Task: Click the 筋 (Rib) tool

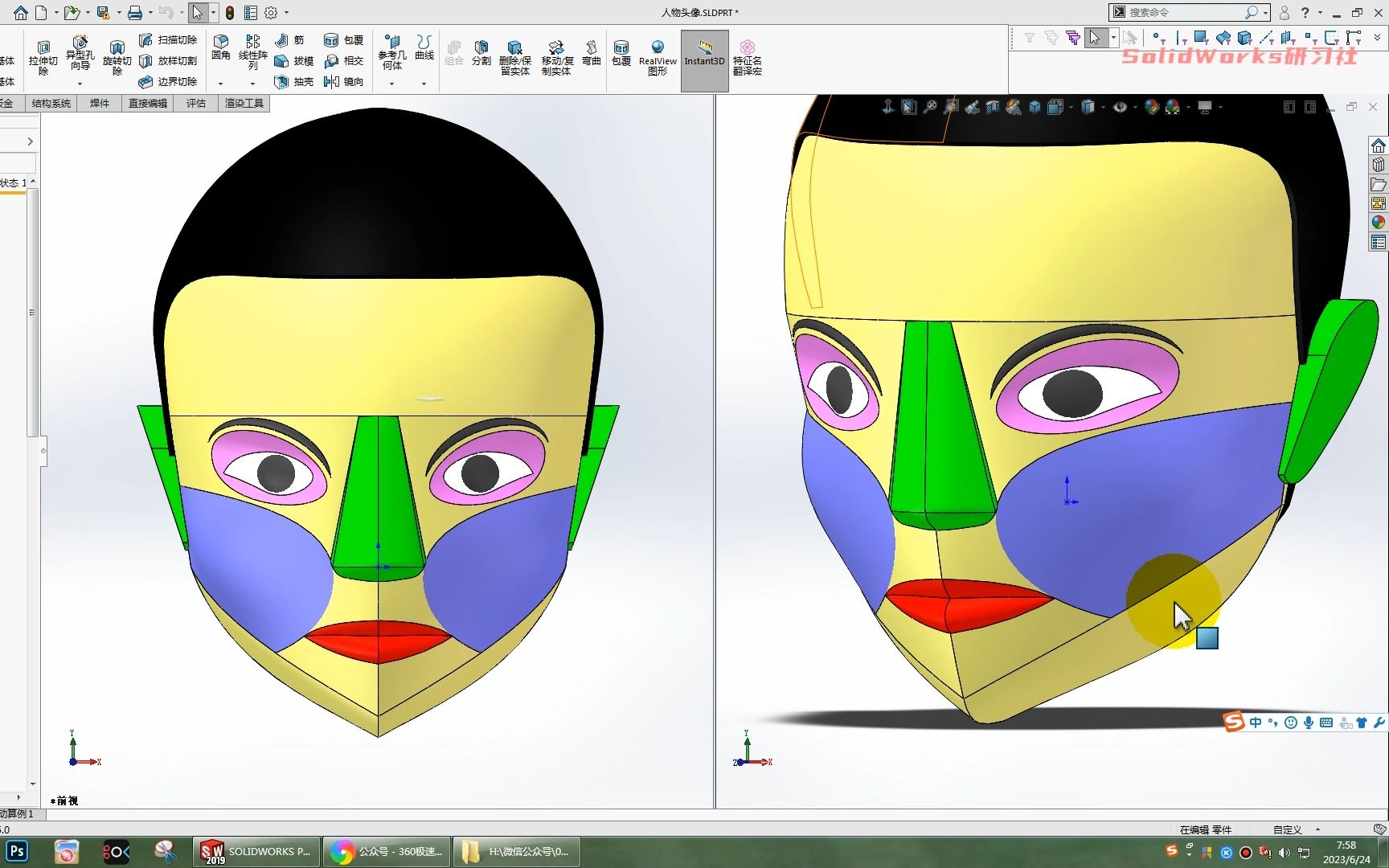Action: 289,39
